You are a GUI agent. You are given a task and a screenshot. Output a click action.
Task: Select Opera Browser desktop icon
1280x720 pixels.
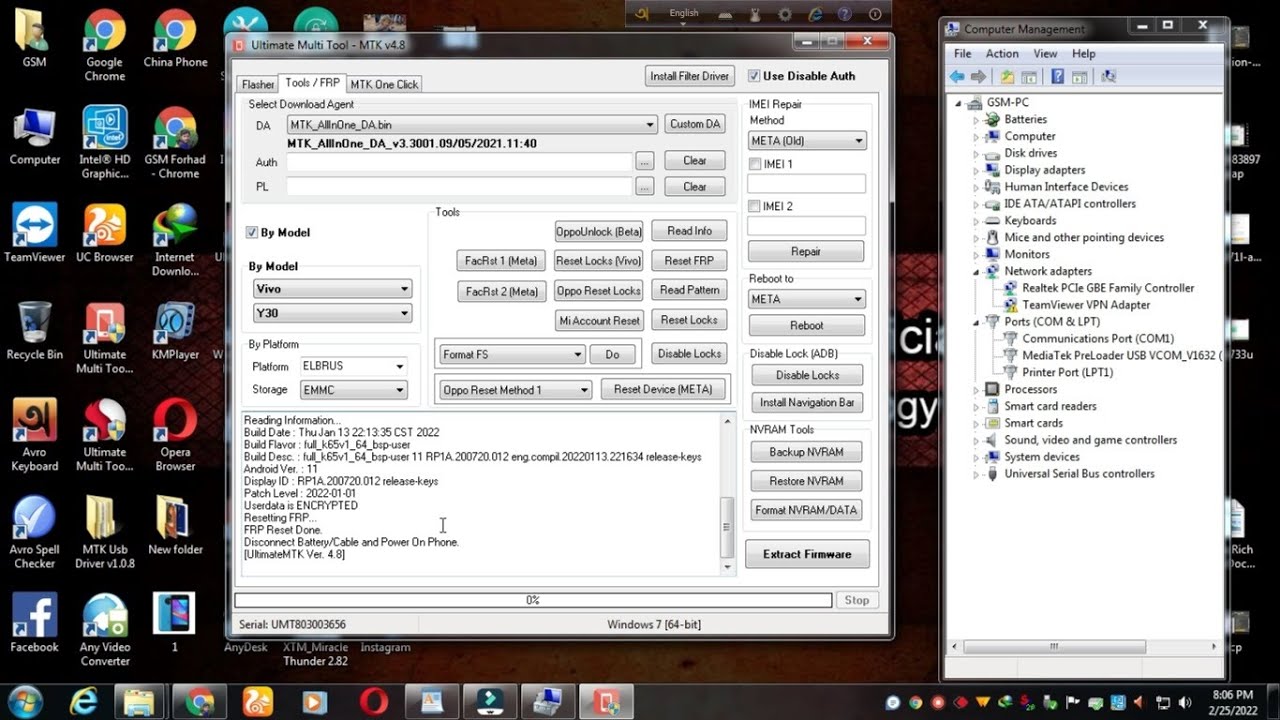tap(175, 436)
